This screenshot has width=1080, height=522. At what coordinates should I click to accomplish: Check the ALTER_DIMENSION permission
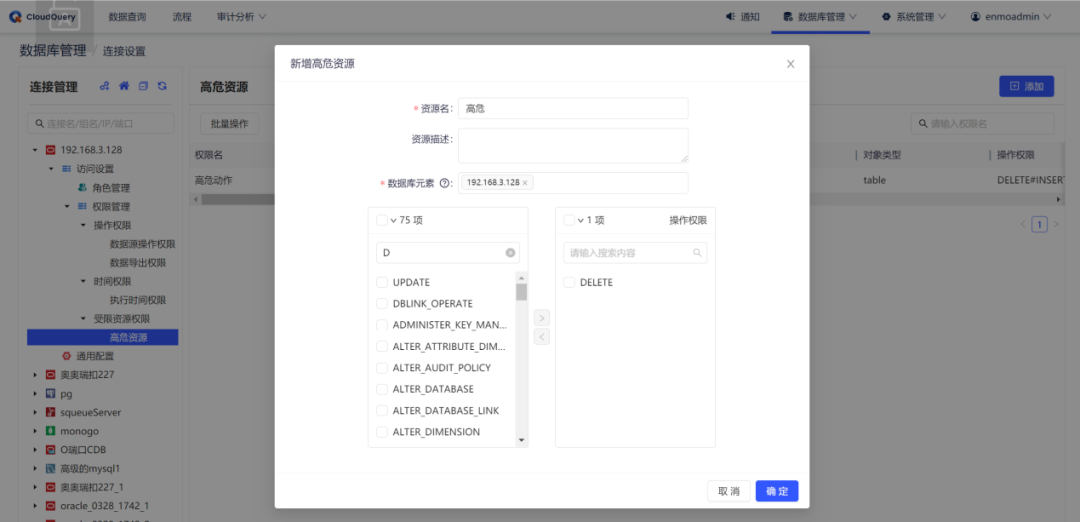(382, 432)
